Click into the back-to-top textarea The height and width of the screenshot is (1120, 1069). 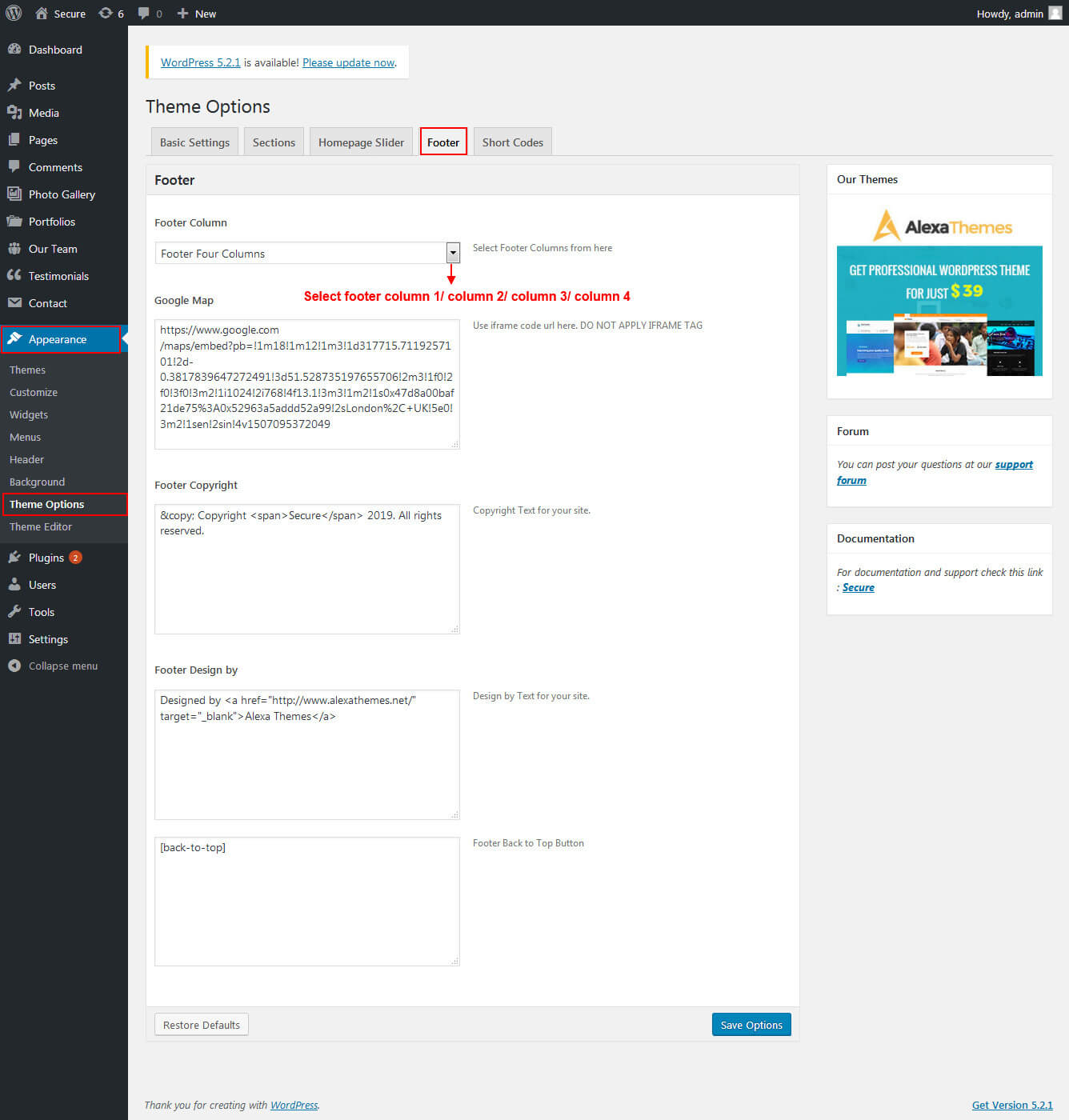(x=307, y=902)
